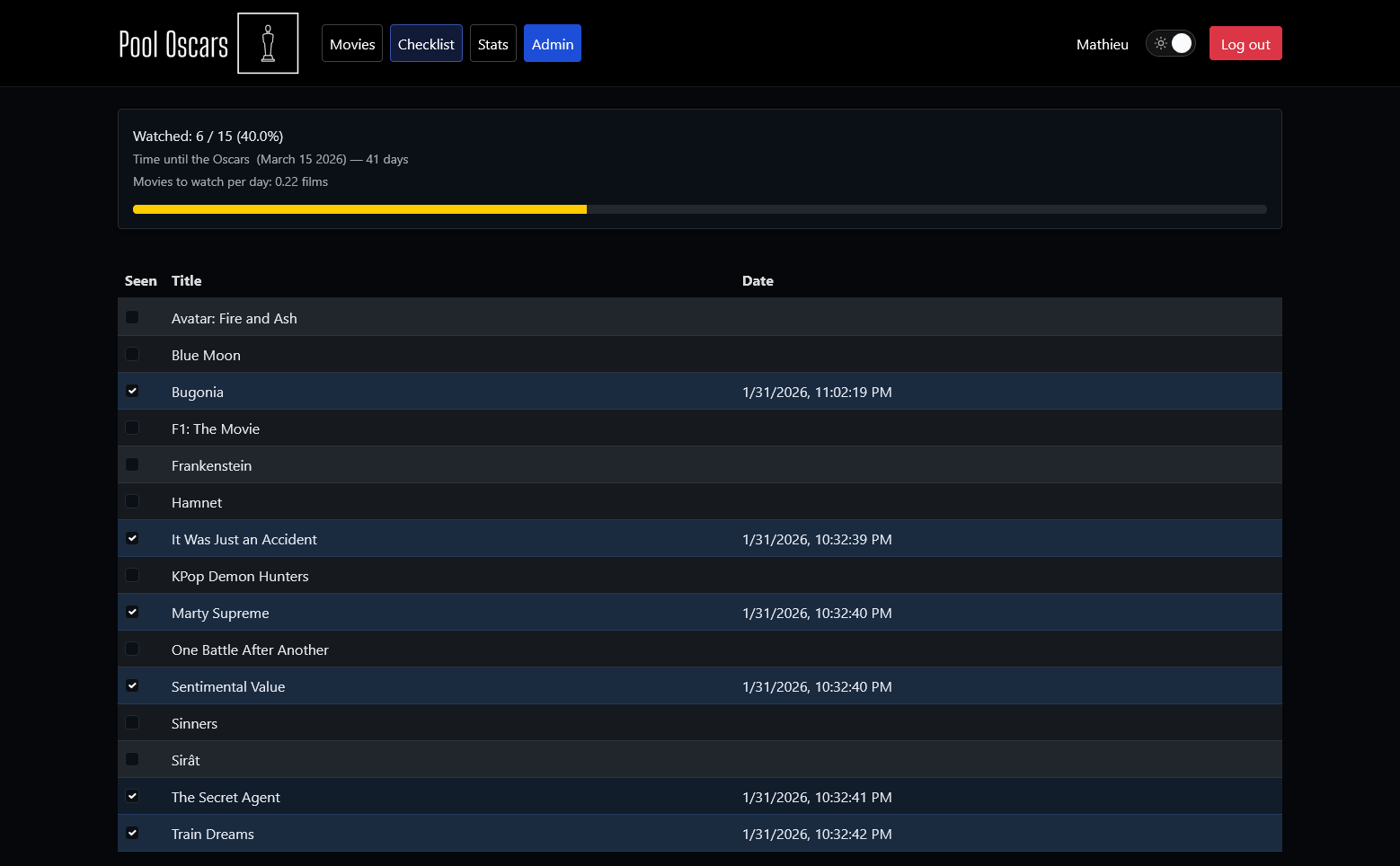Uncheck the Bugonia seen checkbox
1400x866 pixels.
coord(132,391)
